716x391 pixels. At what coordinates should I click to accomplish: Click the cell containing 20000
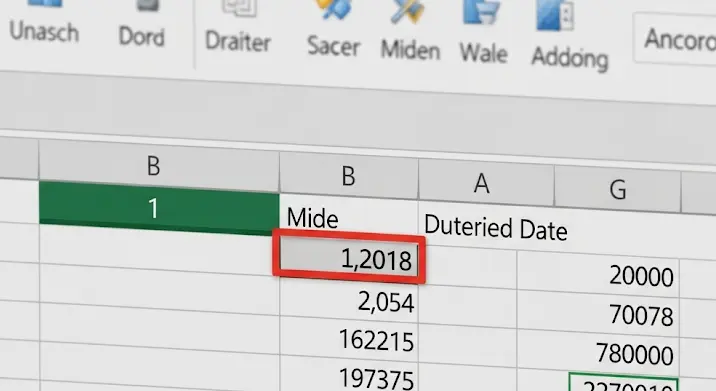[598, 275]
